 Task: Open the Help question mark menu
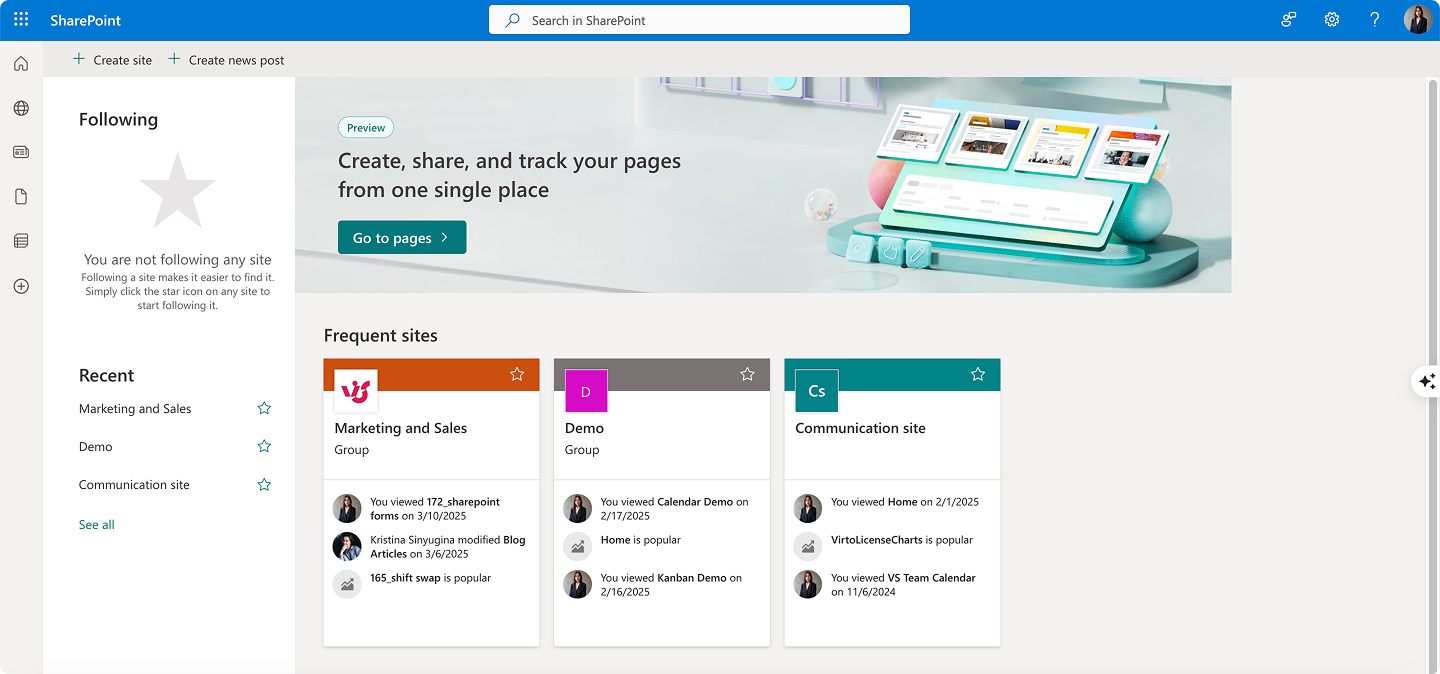[1374, 19]
